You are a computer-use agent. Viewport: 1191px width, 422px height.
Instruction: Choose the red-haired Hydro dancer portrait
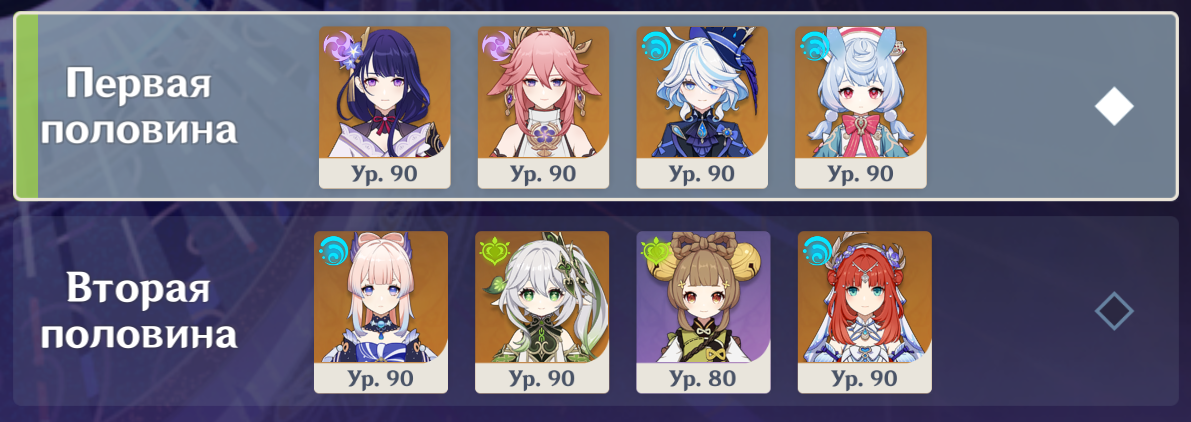click(864, 312)
